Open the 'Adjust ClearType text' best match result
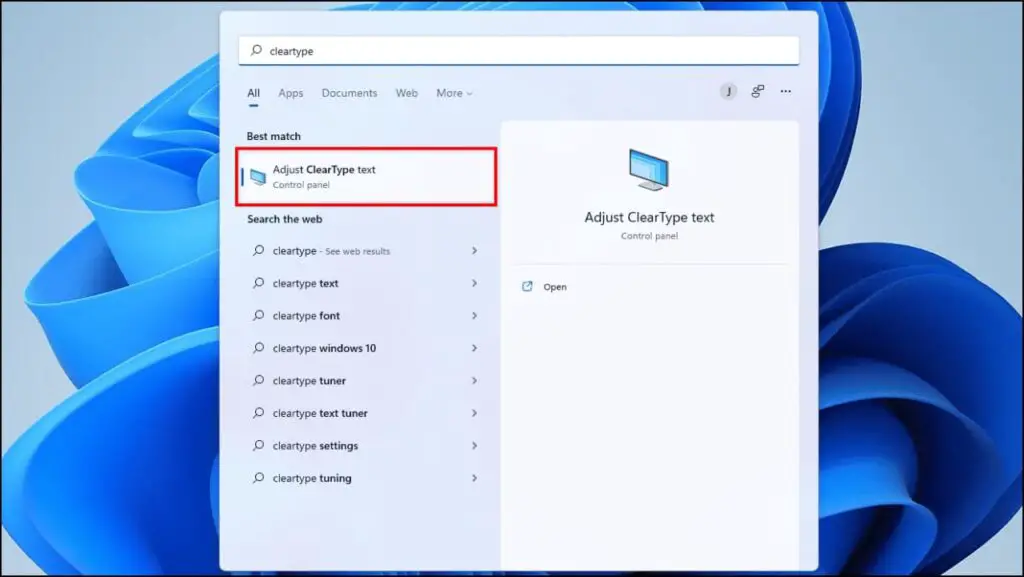This screenshot has width=1024, height=577. 366,176
